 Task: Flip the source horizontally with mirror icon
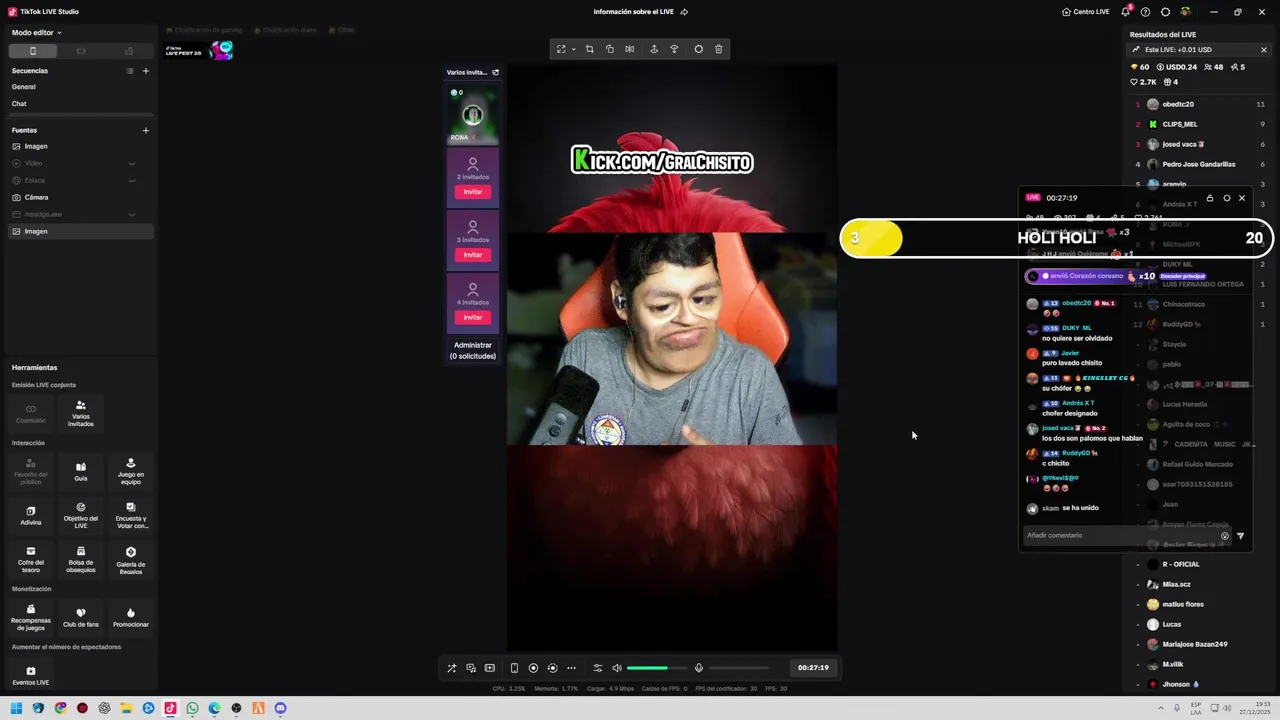pos(629,49)
